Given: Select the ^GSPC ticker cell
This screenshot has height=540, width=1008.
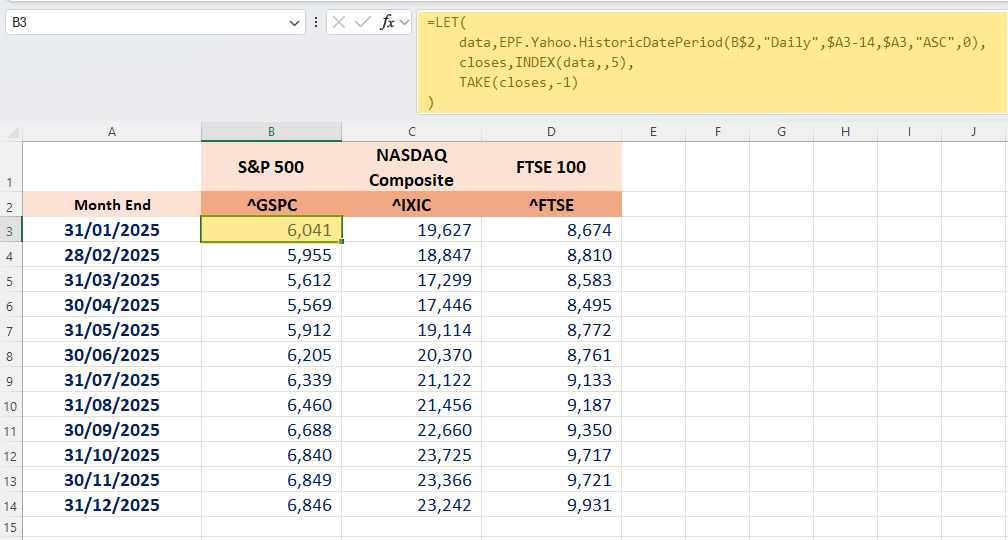Looking at the screenshot, I should pos(271,204).
